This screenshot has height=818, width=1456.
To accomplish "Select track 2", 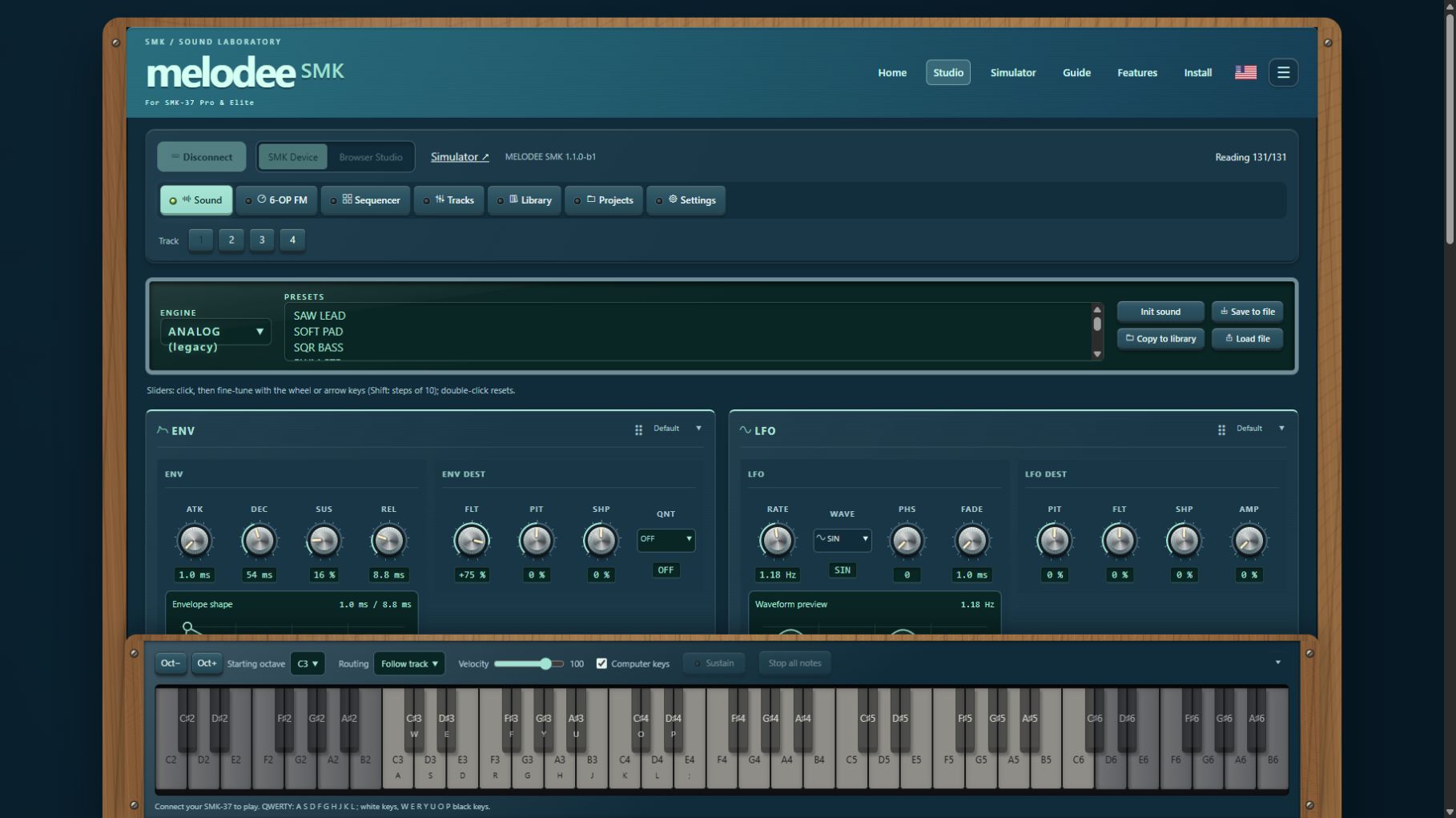I will (x=231, y=240).
